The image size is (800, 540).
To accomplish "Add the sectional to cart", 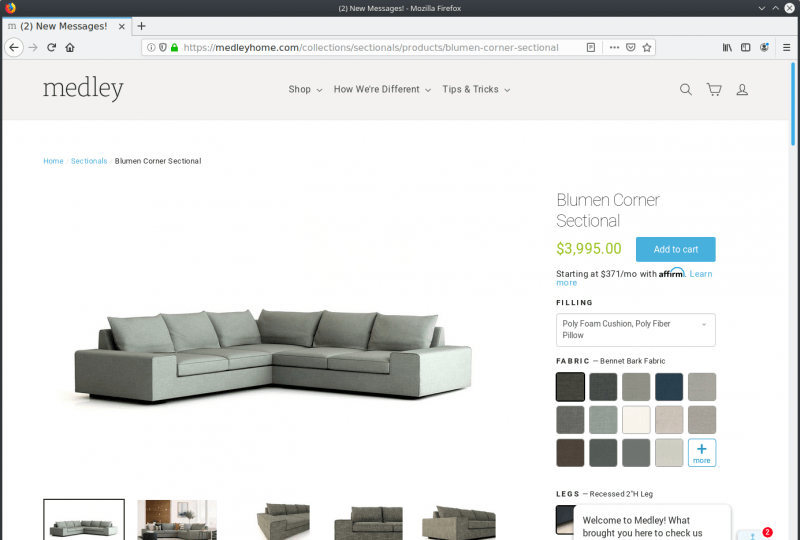I will [676, 250].
